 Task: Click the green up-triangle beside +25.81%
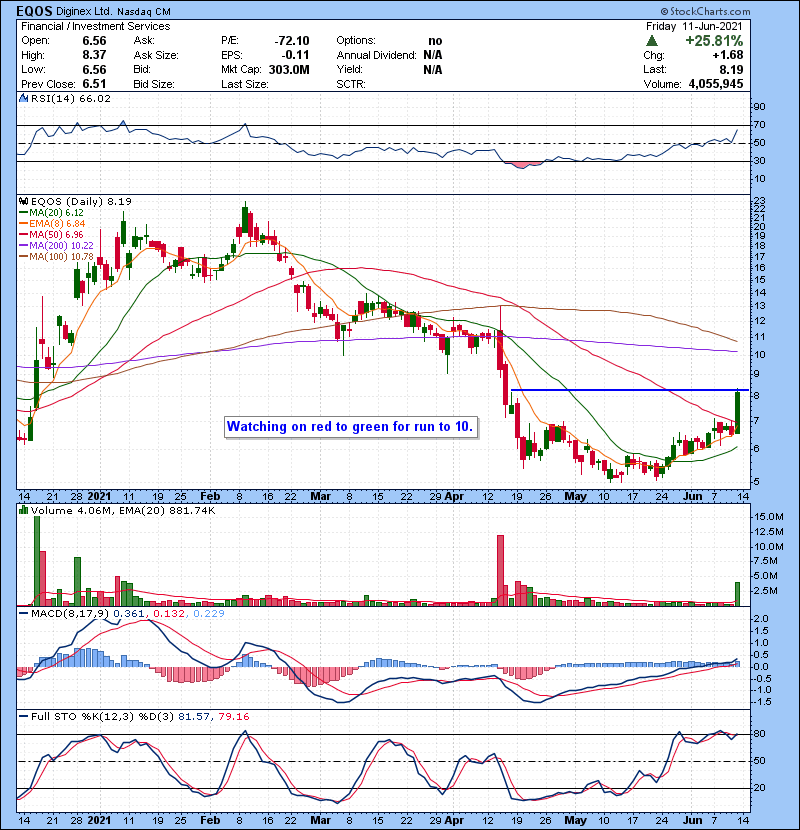point(652,41)
